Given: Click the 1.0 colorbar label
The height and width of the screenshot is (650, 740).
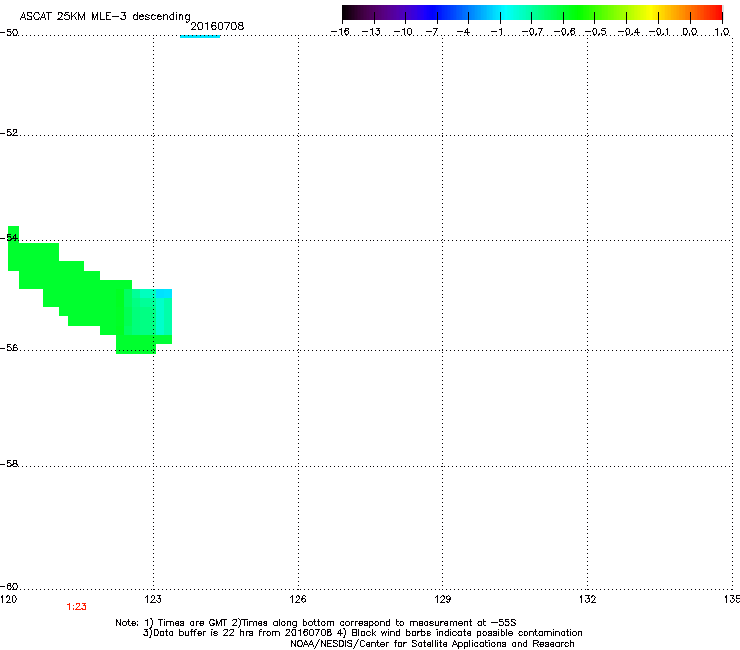Looking at the screenshot, I should click(x=722, y=32).
